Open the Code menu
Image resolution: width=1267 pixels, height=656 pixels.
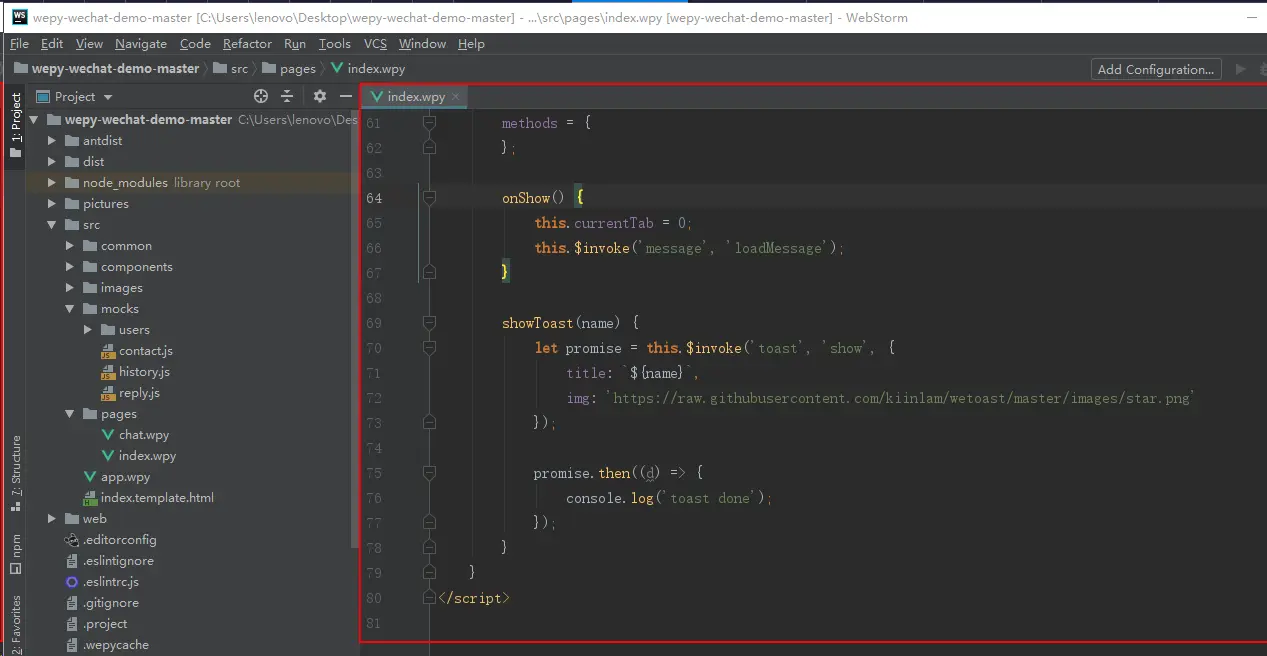click(x=195, y=43)
